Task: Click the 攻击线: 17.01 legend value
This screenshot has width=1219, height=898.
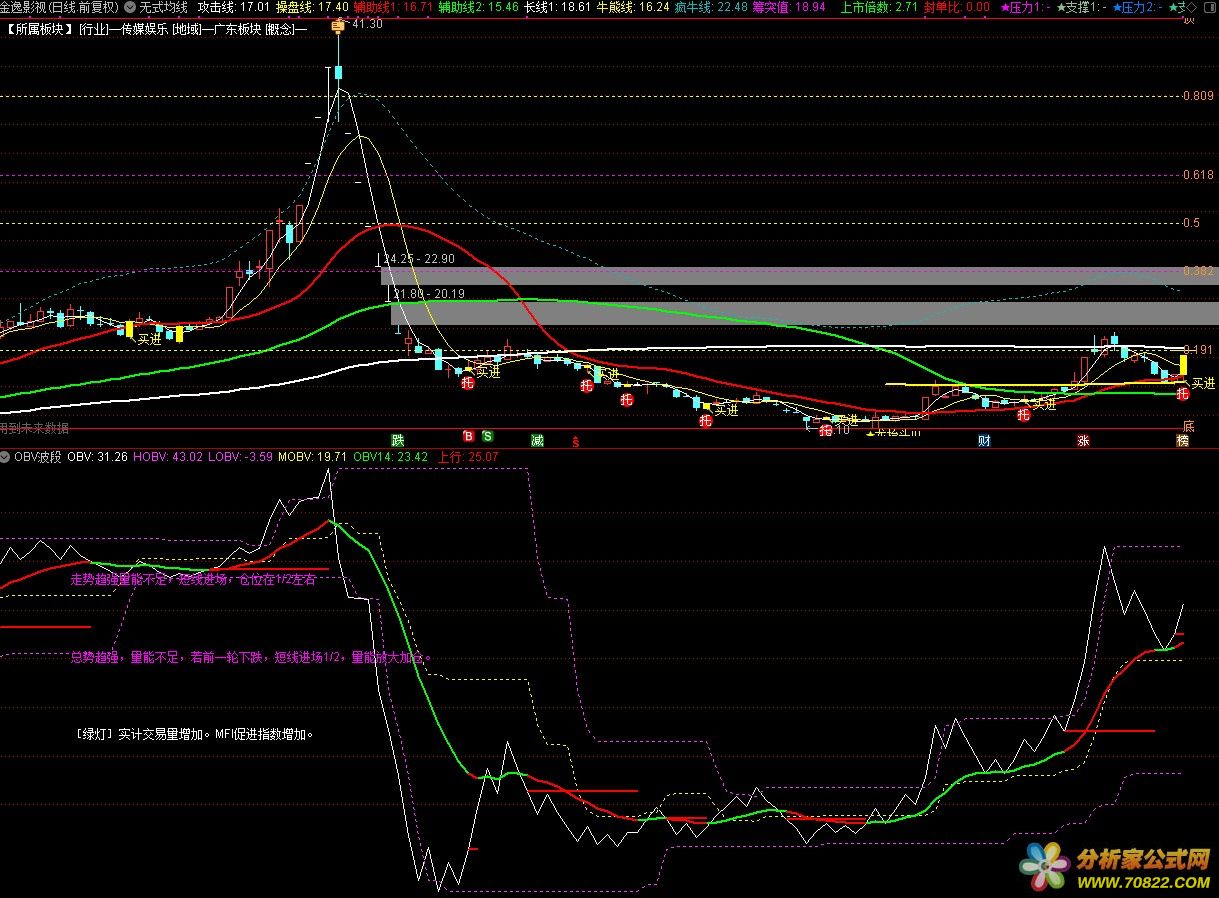Action: coord(234,7)
